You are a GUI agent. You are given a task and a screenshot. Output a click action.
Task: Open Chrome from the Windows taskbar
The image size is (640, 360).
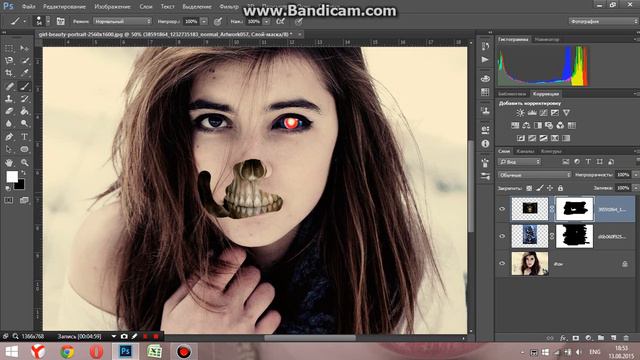pos(67,351)
